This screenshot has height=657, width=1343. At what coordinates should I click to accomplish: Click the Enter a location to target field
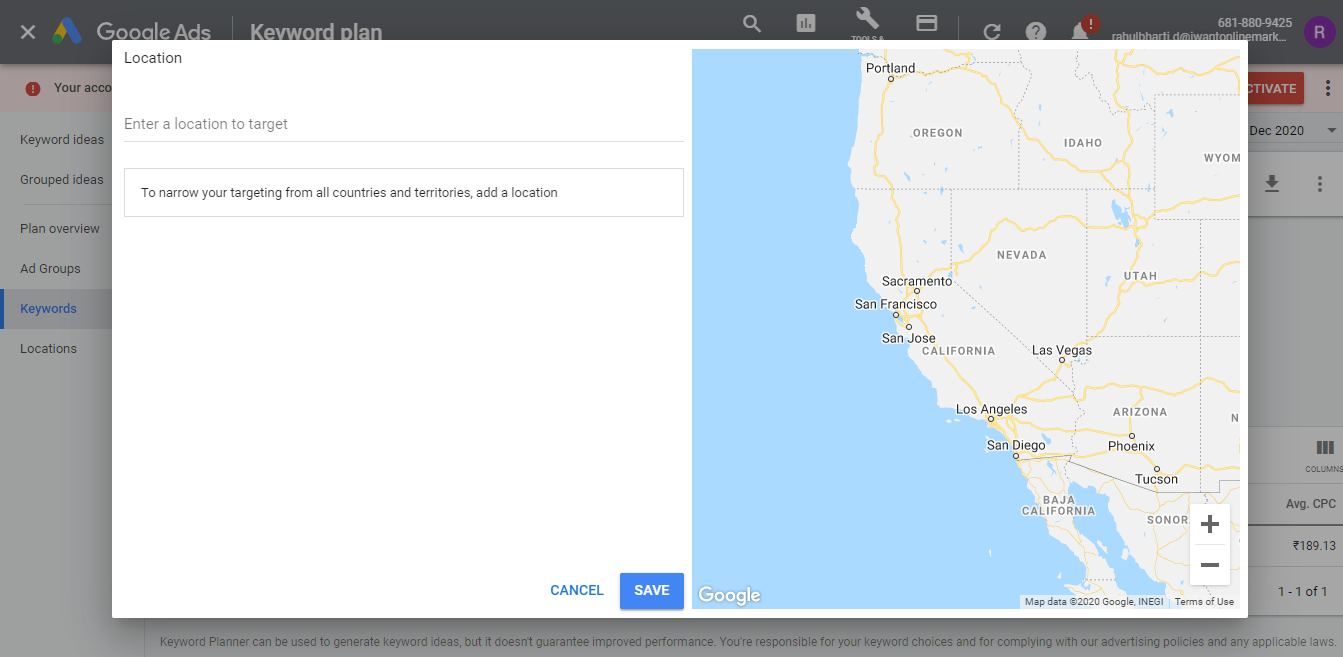404,124
